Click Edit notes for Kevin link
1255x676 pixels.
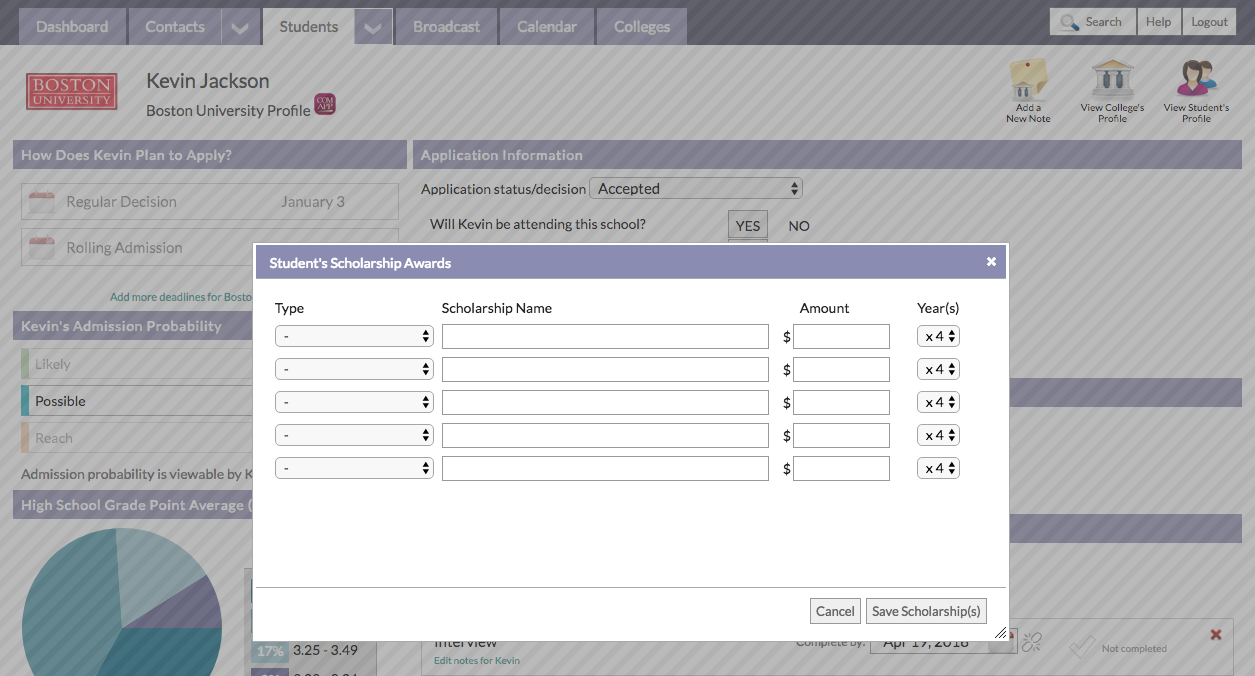click(x=477, y=660)
